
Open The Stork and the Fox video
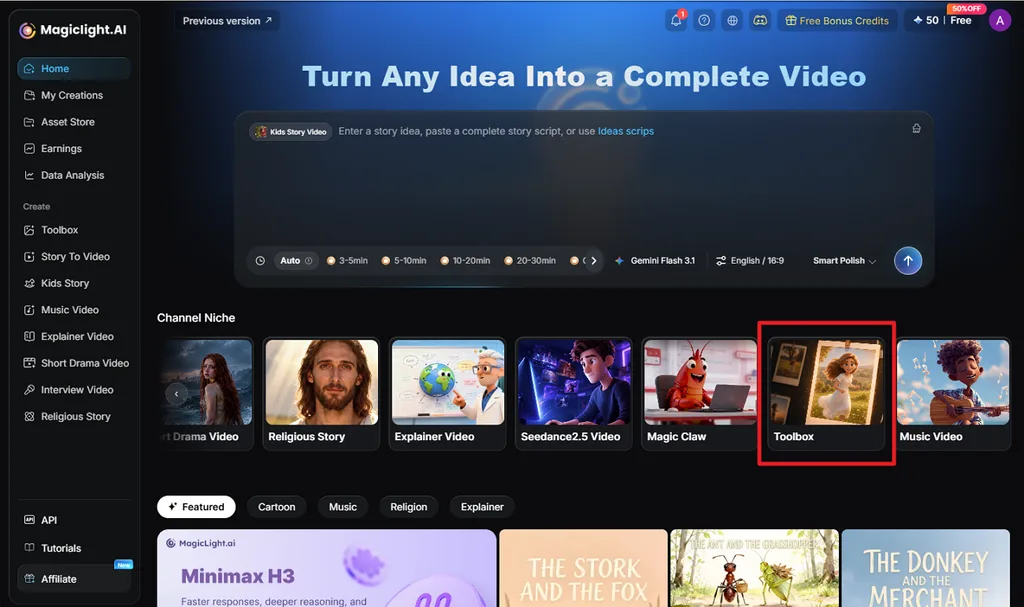583,568
